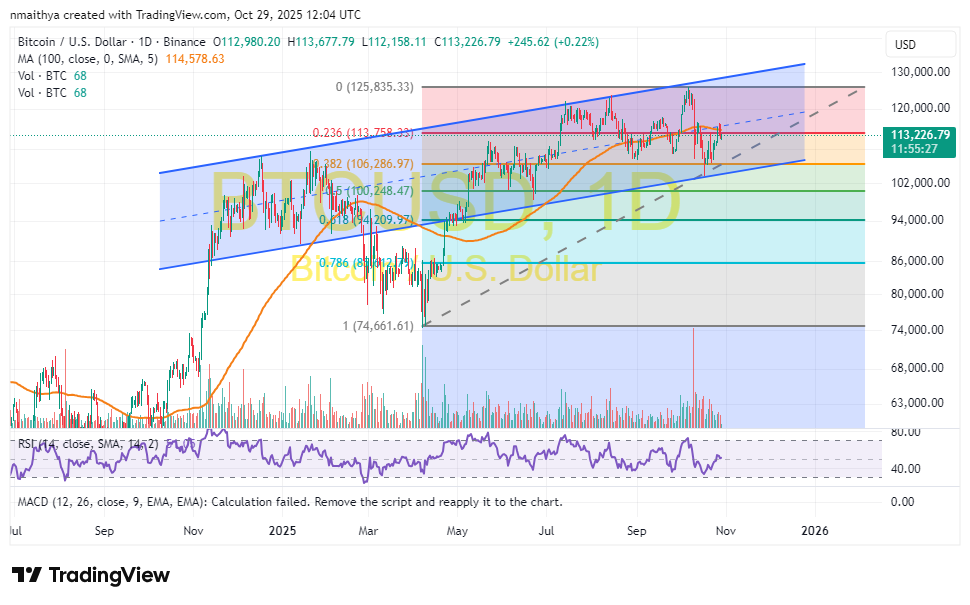Click the TradingView logo

point(90,575)
